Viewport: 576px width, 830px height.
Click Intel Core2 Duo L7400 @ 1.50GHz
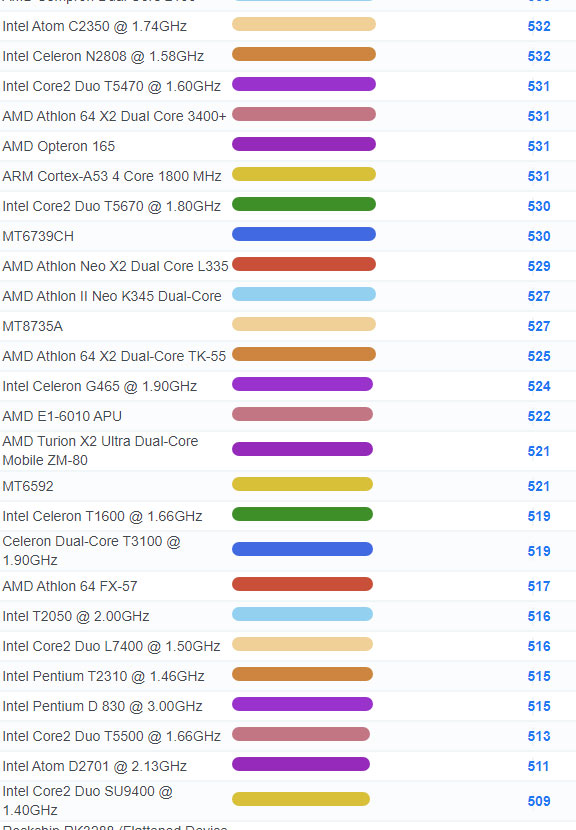point(111,646)
